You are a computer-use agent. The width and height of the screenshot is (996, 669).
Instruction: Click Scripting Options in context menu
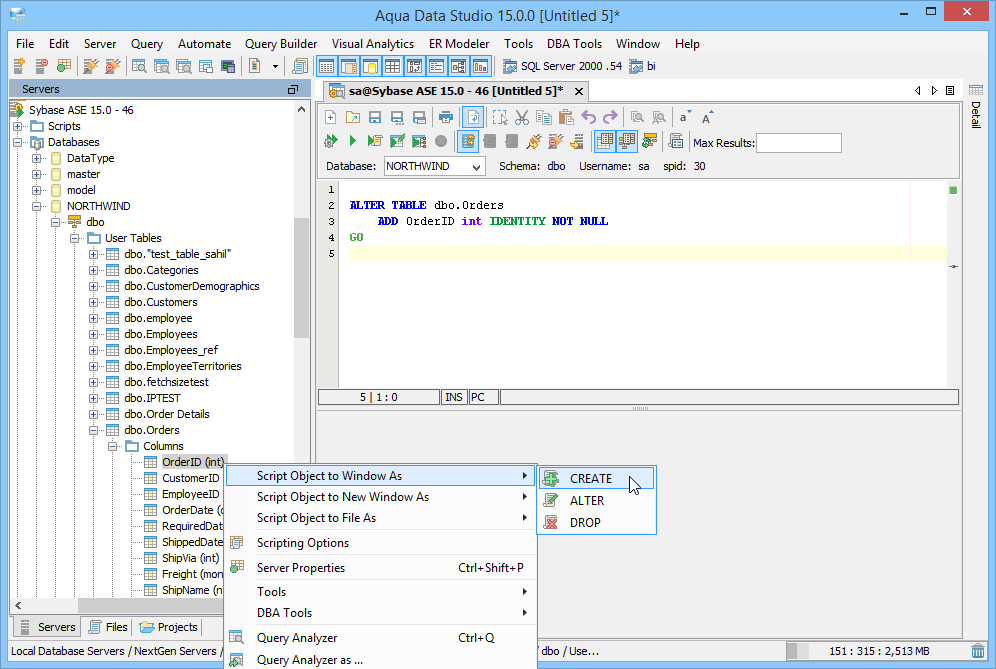click(x=381, y=543)
